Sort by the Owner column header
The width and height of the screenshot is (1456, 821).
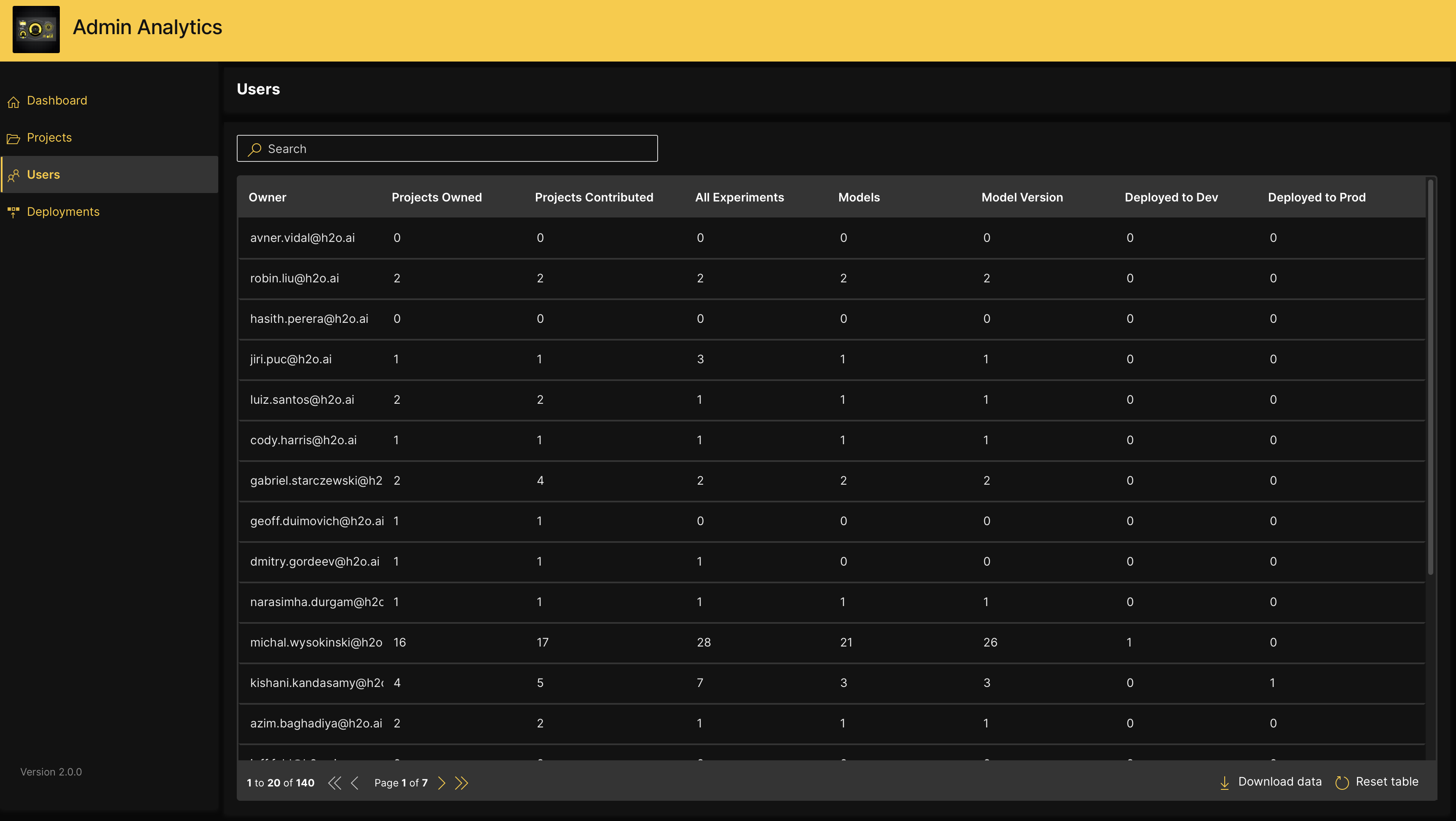pyautogui.click(x=268, y=197)
